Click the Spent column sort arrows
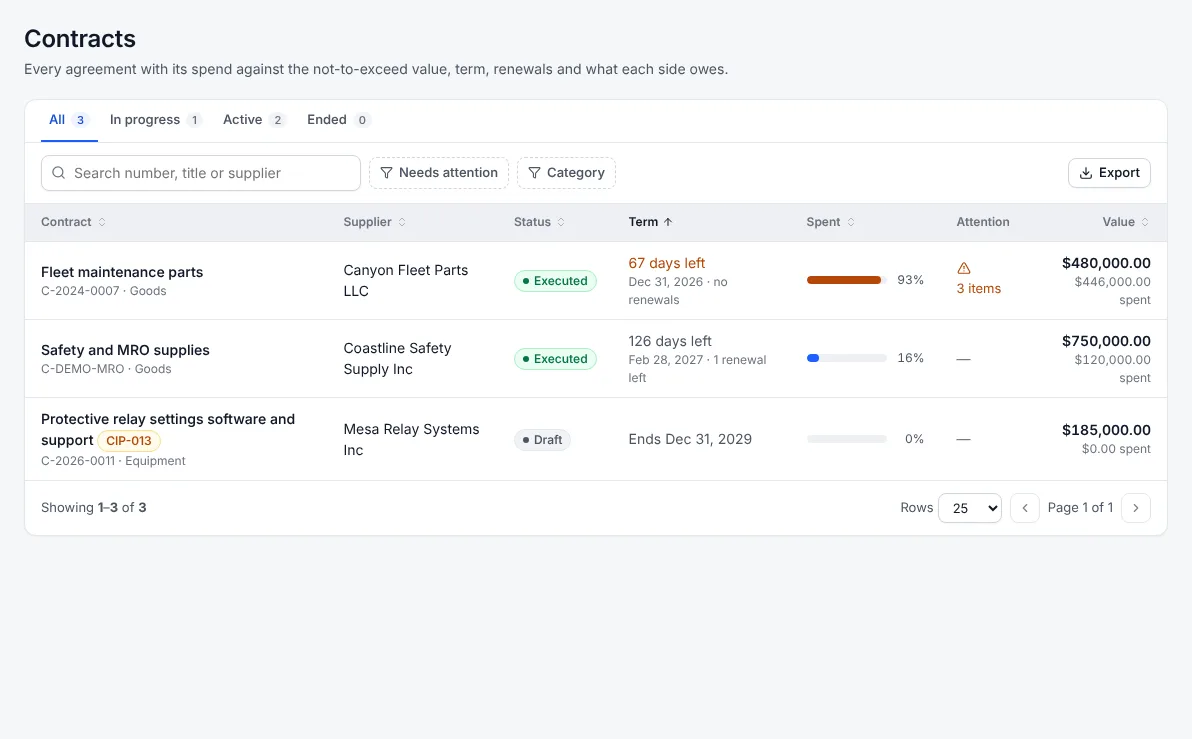Screen dimensions: 1192x739 (851, 222)
